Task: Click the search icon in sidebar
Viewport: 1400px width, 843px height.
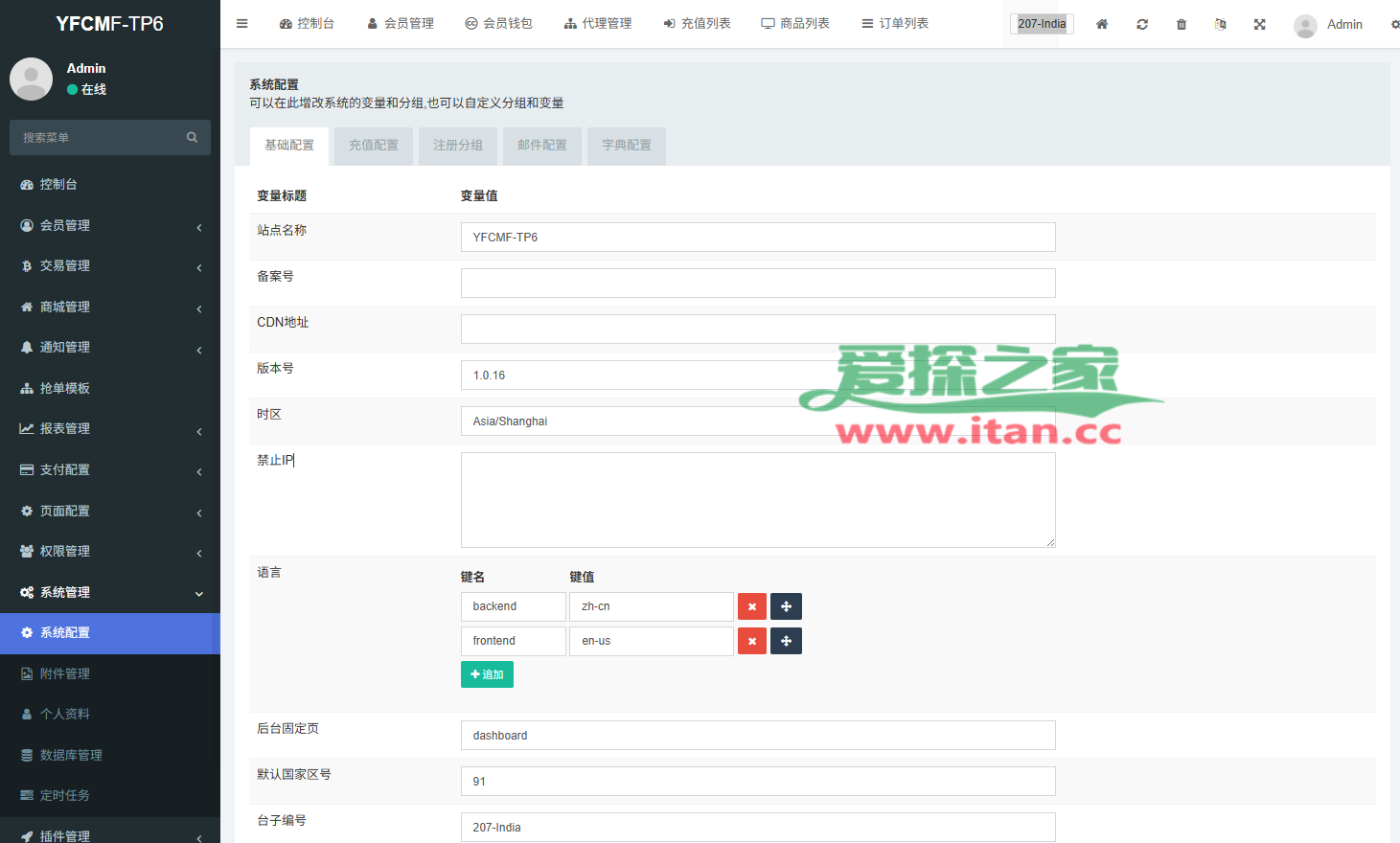Action: pyautogui.click(x=192, y=138)
